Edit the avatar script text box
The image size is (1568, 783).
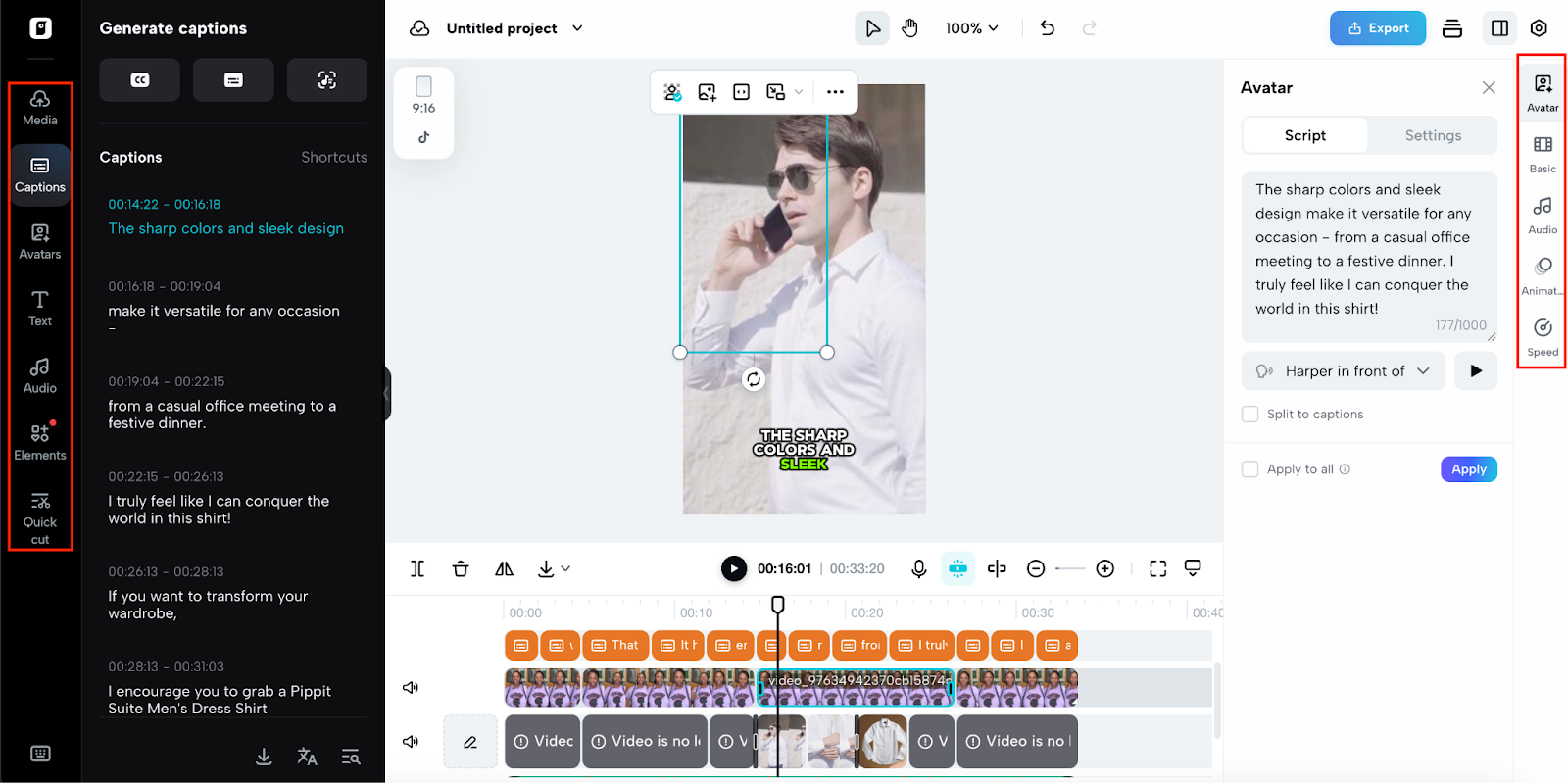1369,257
